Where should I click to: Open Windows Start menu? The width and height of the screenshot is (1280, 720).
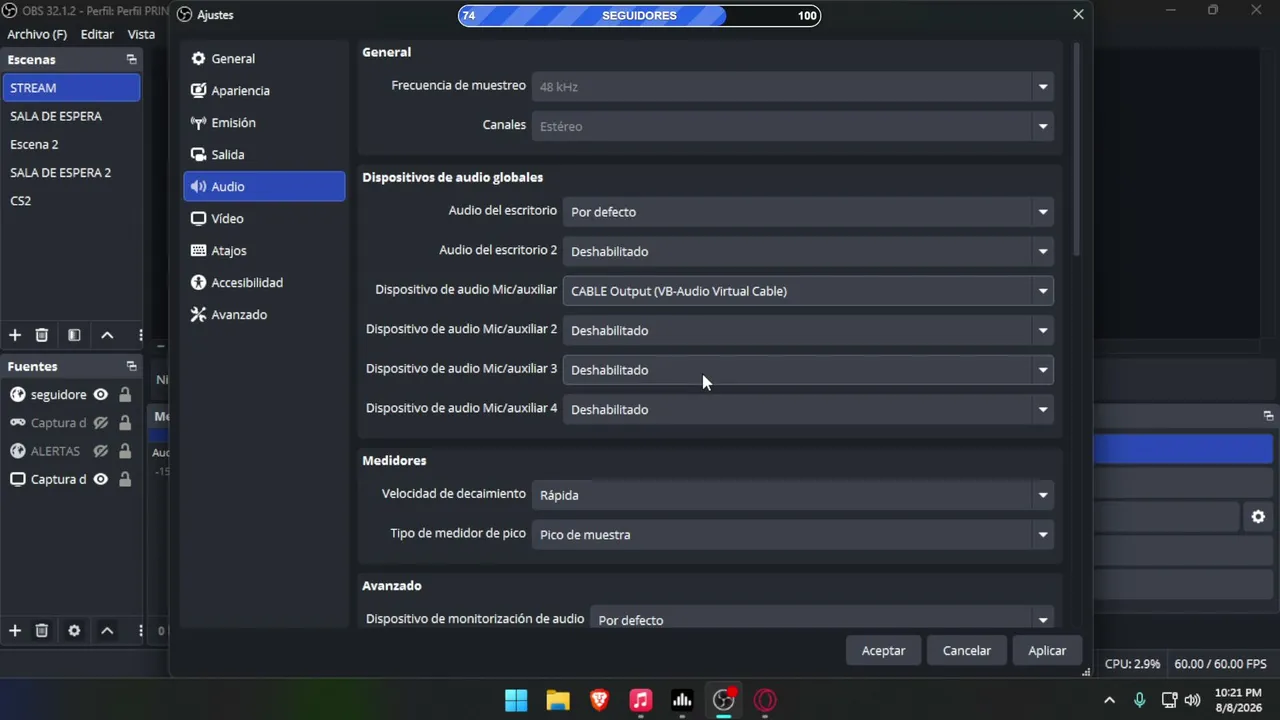[516, 700]
